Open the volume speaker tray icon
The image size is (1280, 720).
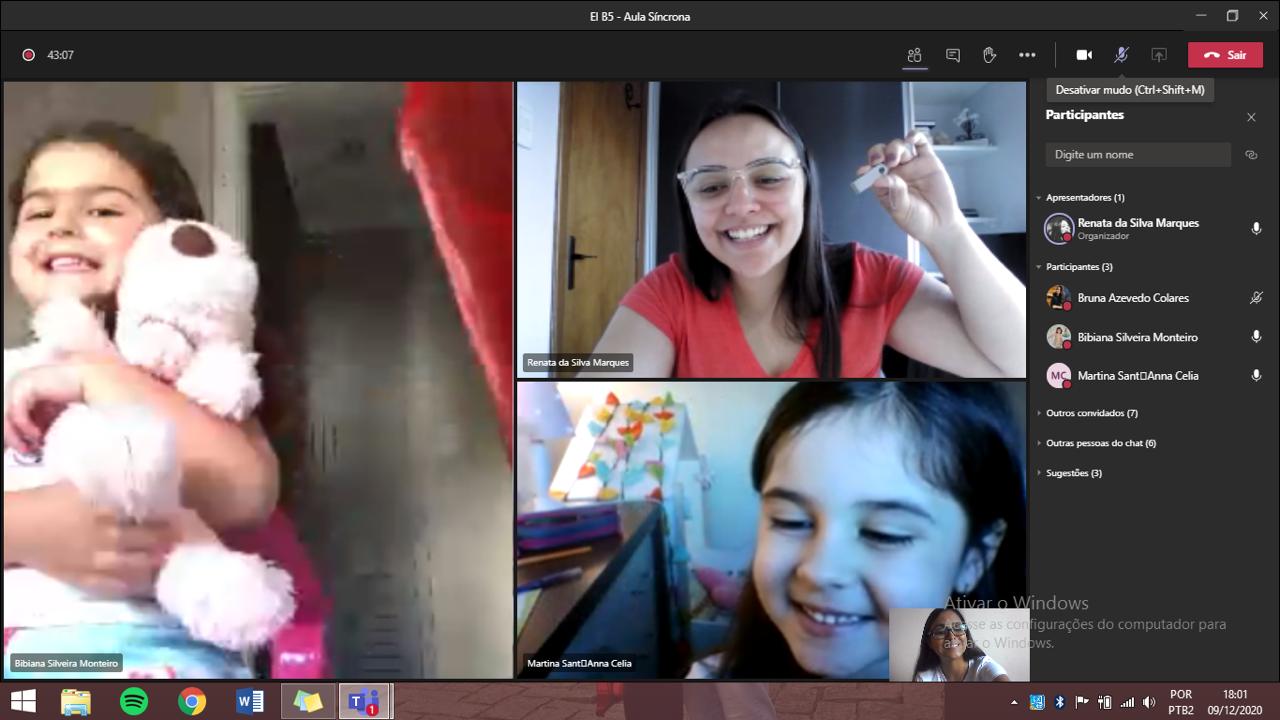click(x=1149, y=702)
